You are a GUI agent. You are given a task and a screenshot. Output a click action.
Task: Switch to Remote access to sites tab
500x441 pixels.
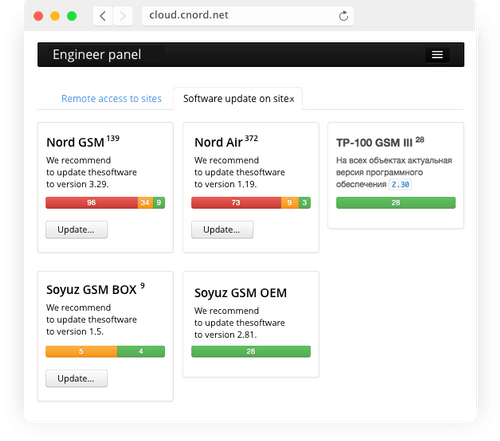click(111, 99)
